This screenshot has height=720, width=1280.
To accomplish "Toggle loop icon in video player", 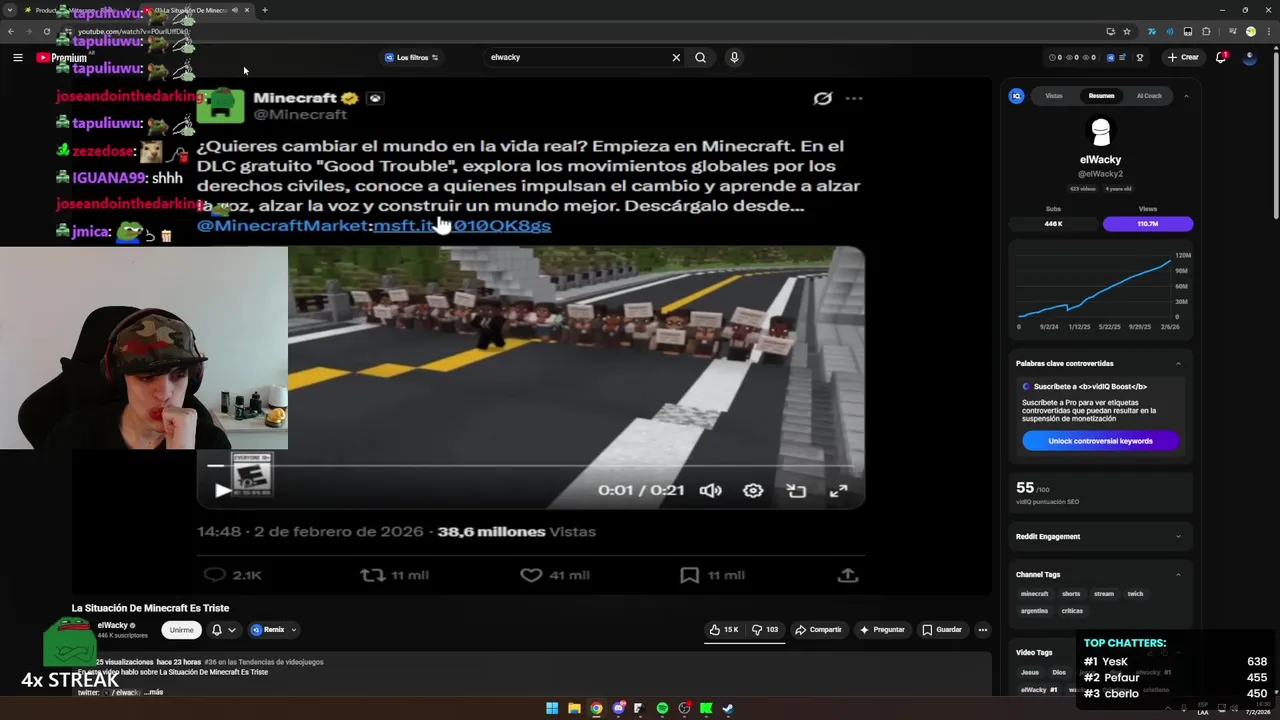I will point(796,491).
